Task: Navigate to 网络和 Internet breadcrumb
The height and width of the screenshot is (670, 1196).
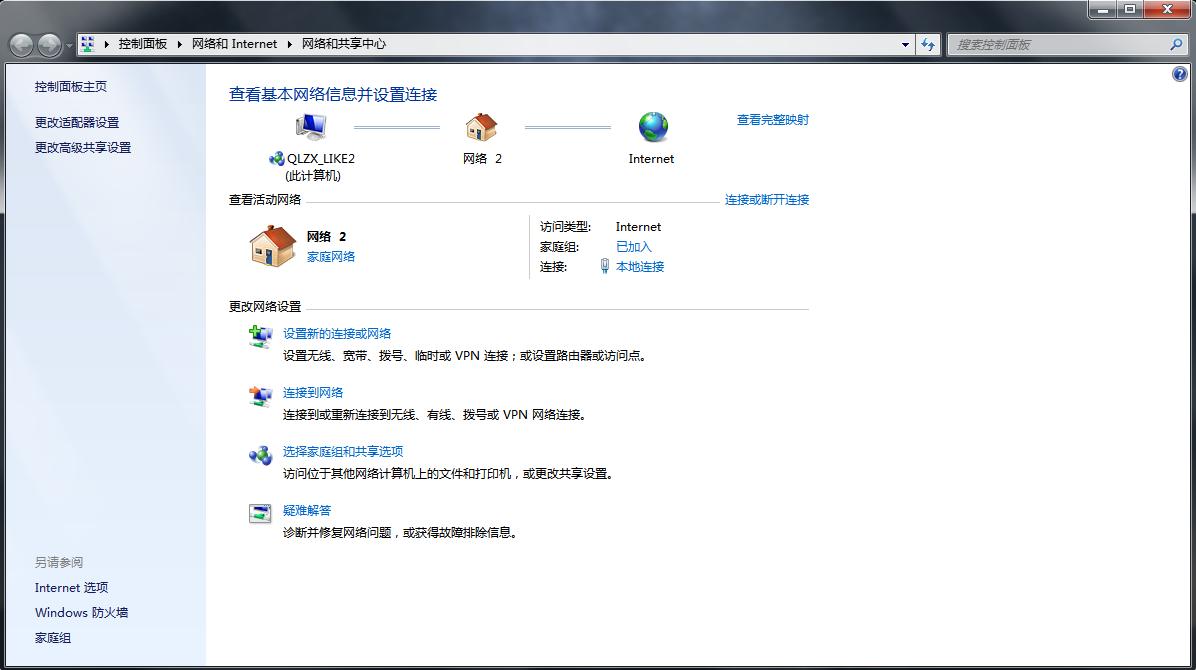Action: pyautogui.click(x=235, y=44)
